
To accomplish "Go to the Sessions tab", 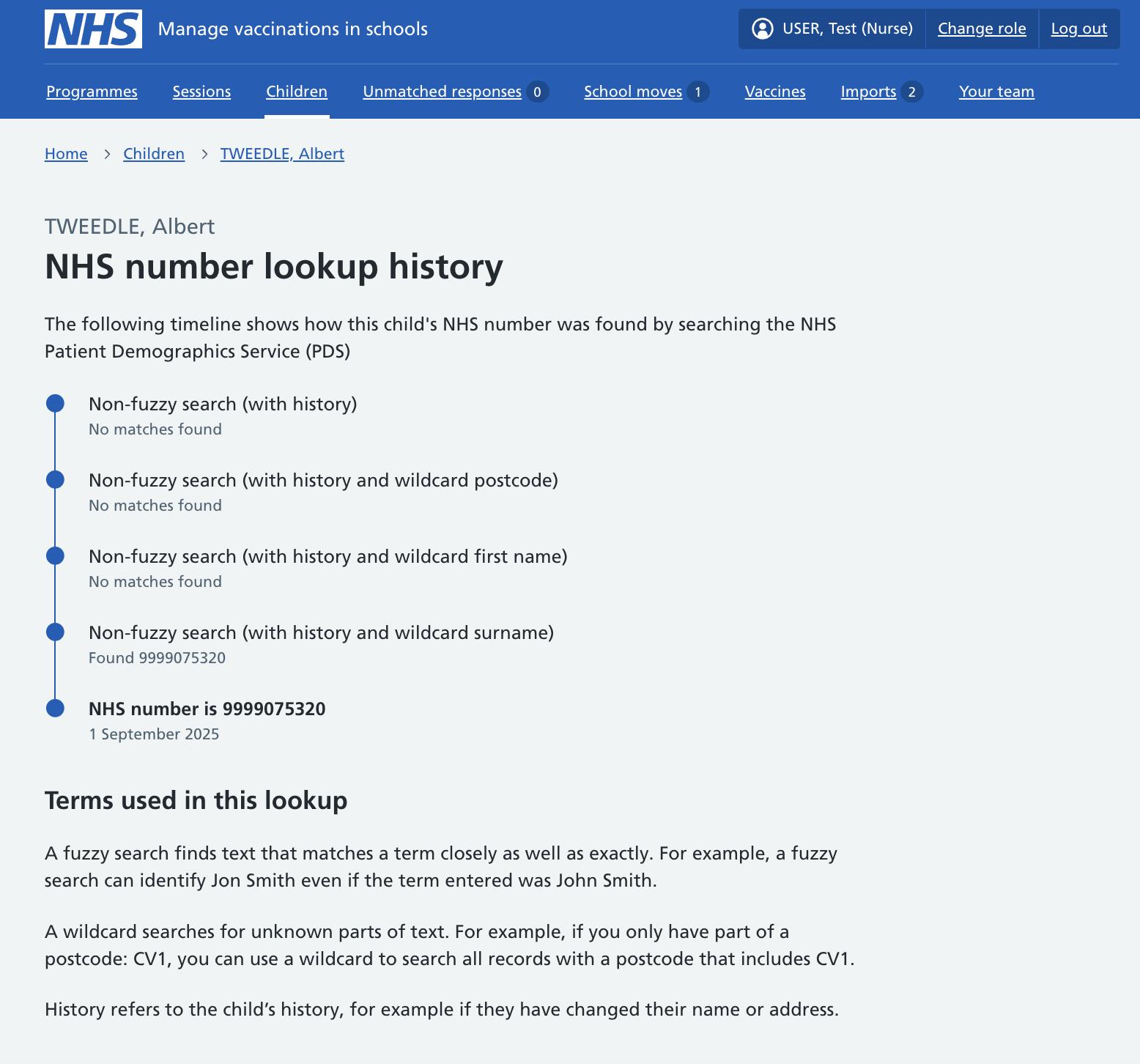I will tap(201, 92).
